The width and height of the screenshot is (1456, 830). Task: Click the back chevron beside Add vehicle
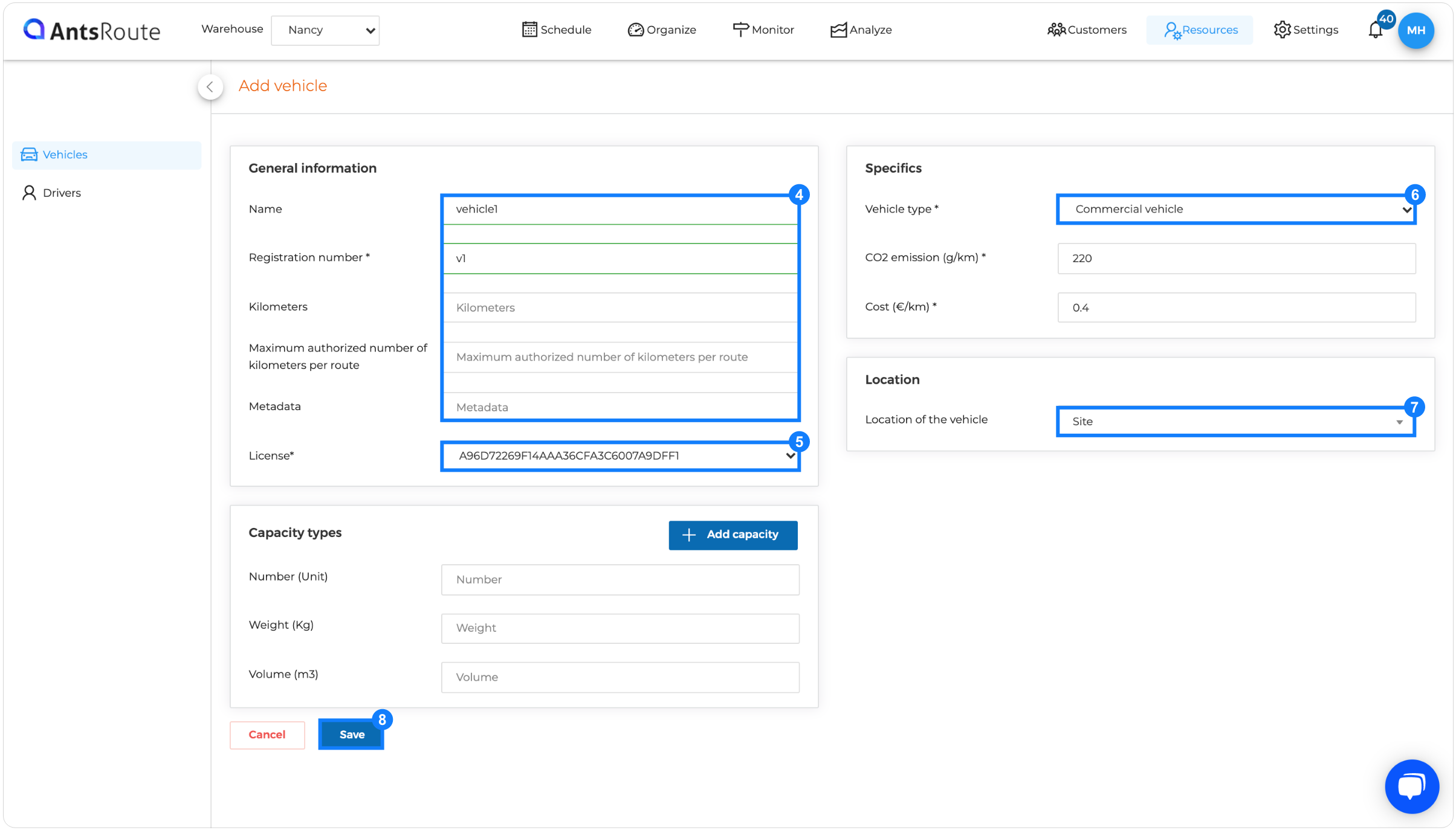click(210, 86)
